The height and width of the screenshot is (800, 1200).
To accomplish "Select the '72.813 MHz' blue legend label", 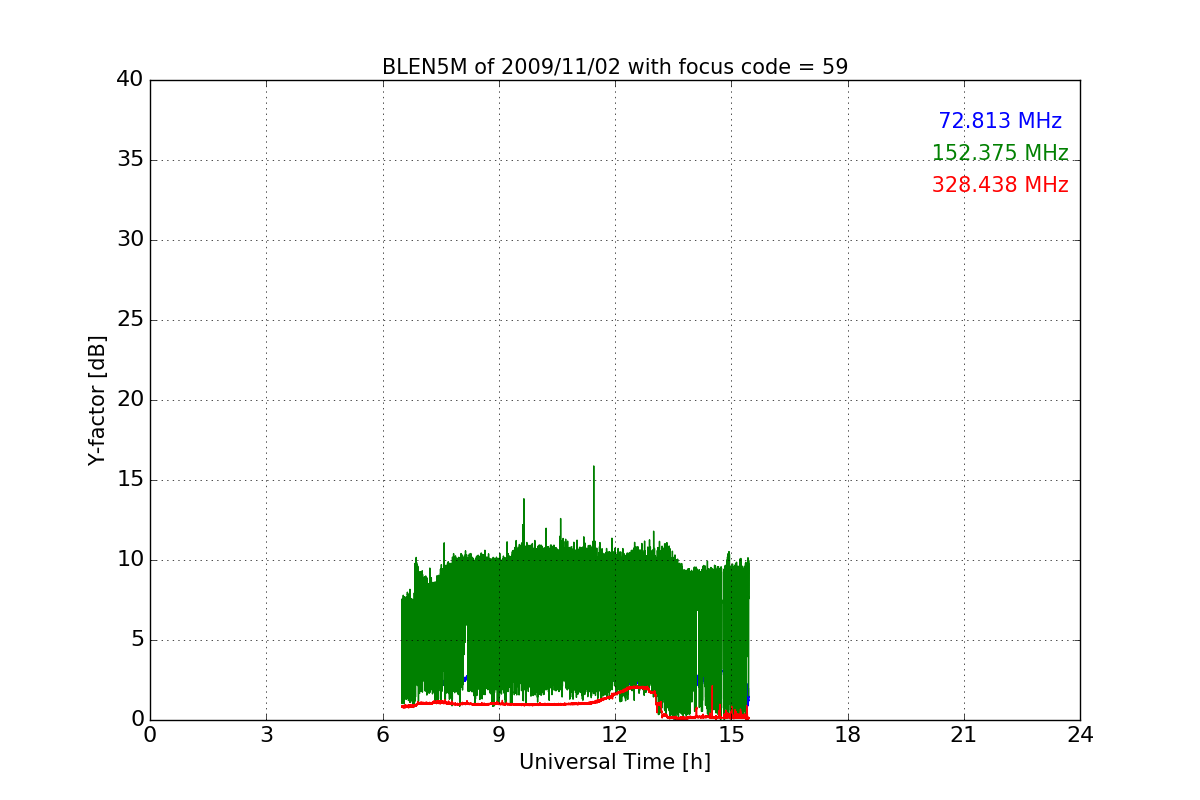I will 1000,121.
